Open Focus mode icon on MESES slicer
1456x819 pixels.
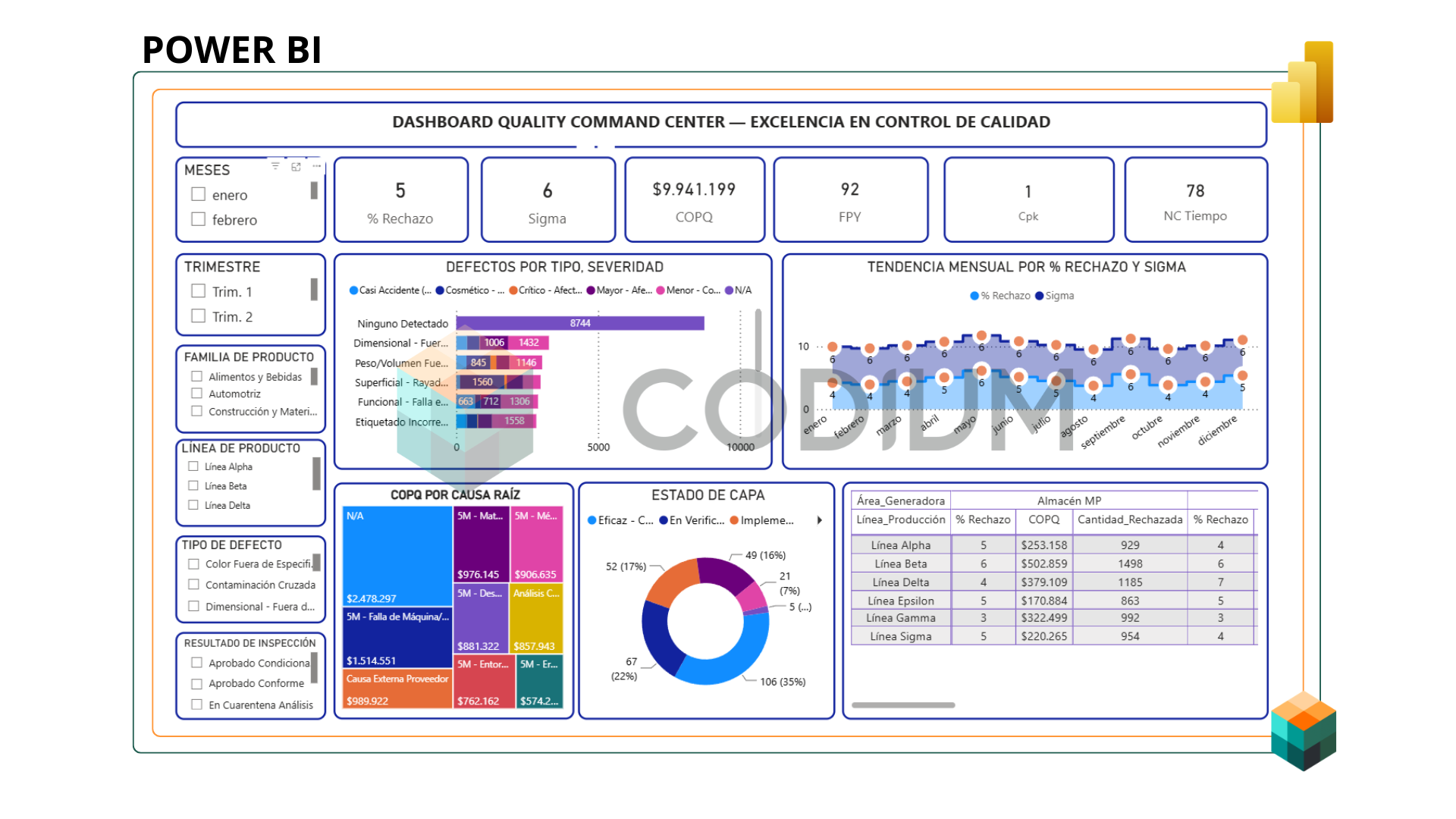pos(296,166)
